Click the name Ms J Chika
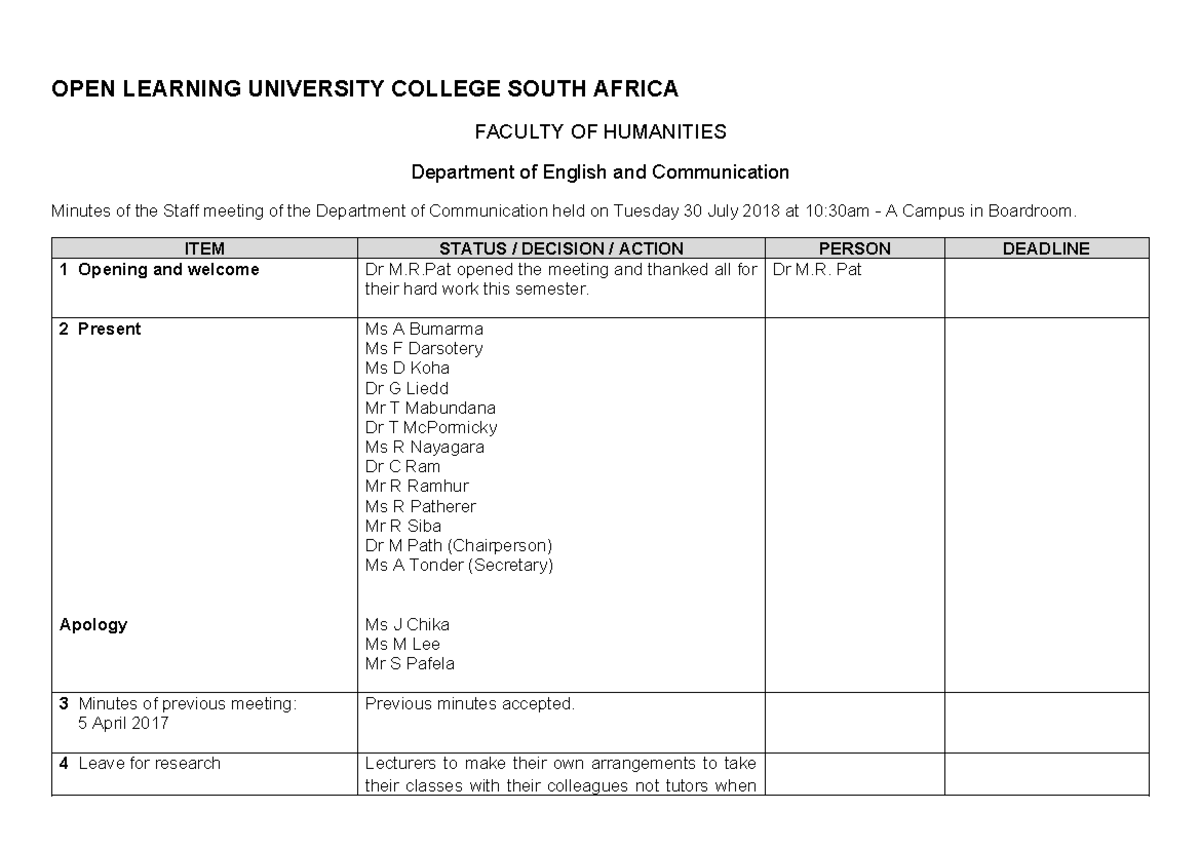This screenshot has width=1200, height=849. point(407,624)
